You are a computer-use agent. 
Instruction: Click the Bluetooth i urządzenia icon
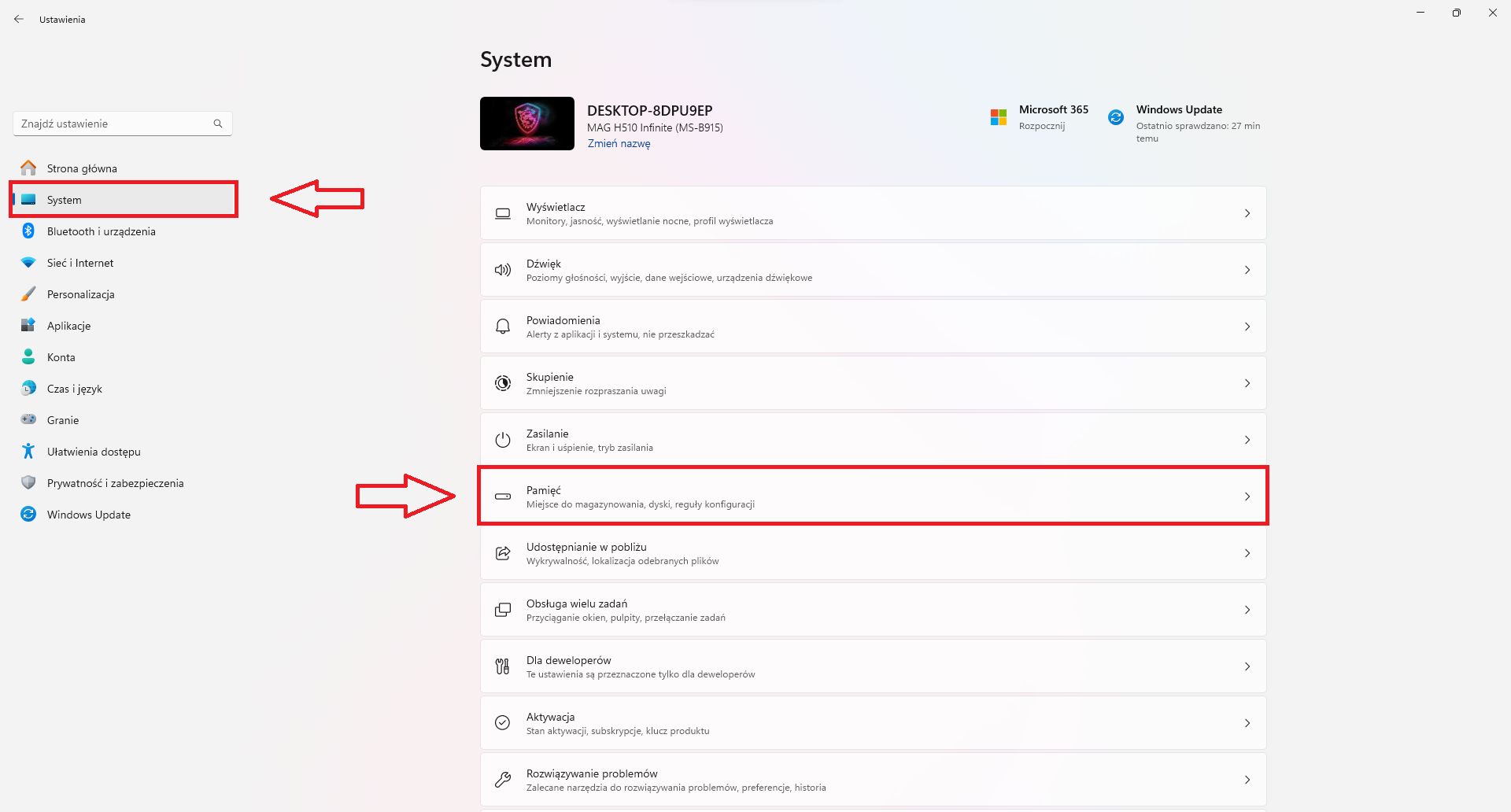pos(28,231)
